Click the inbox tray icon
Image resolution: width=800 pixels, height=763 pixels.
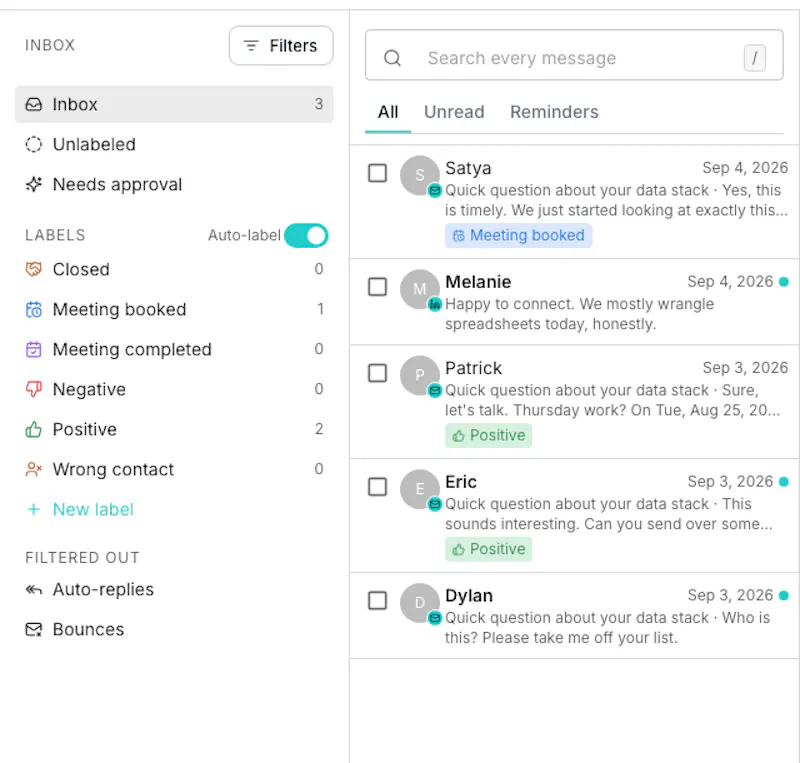point(34,104)
